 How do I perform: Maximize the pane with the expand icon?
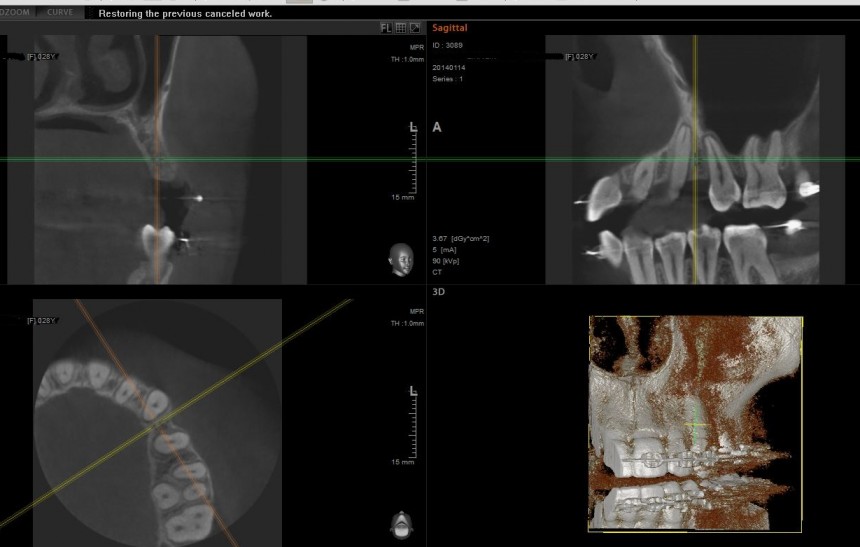(414, 28)
